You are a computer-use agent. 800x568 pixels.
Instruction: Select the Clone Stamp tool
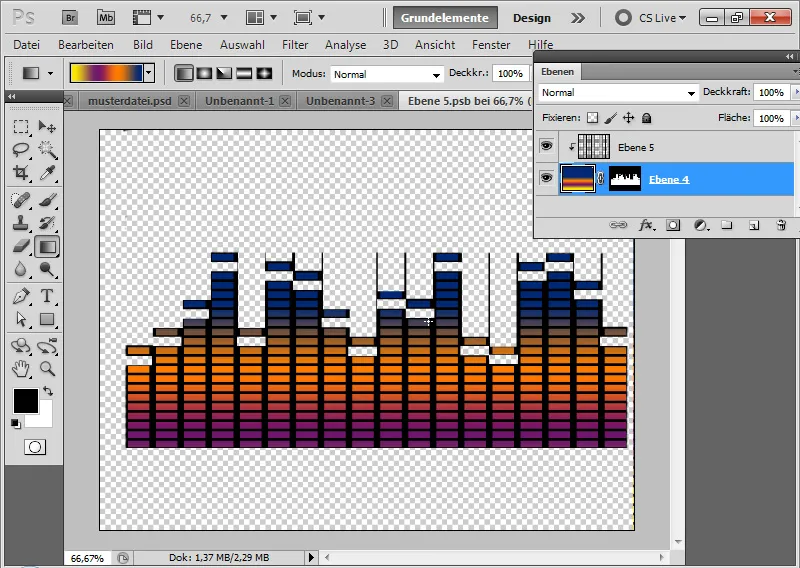pos(21,223)
